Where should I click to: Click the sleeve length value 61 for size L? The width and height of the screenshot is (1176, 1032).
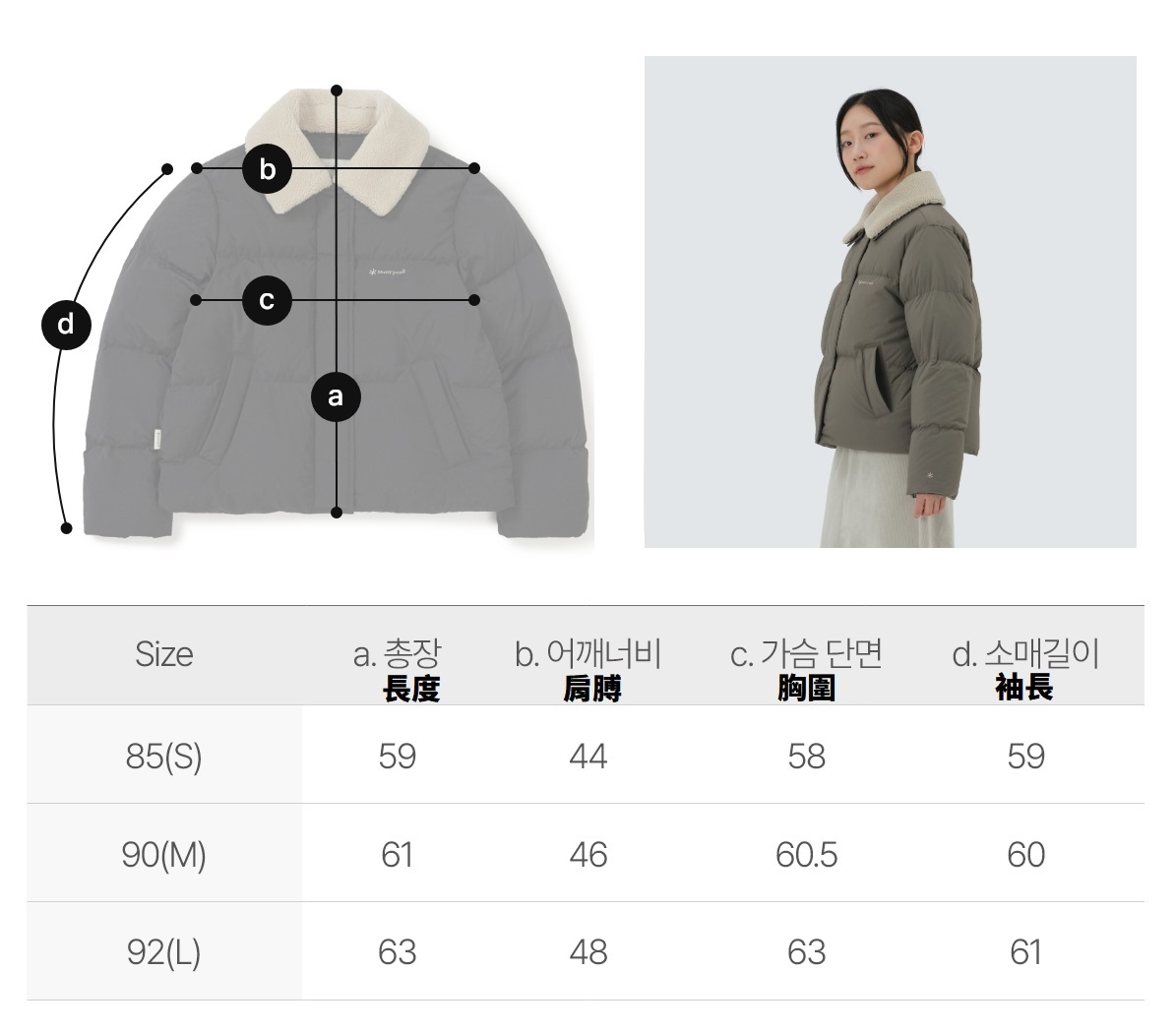(x=1025, y=952)
